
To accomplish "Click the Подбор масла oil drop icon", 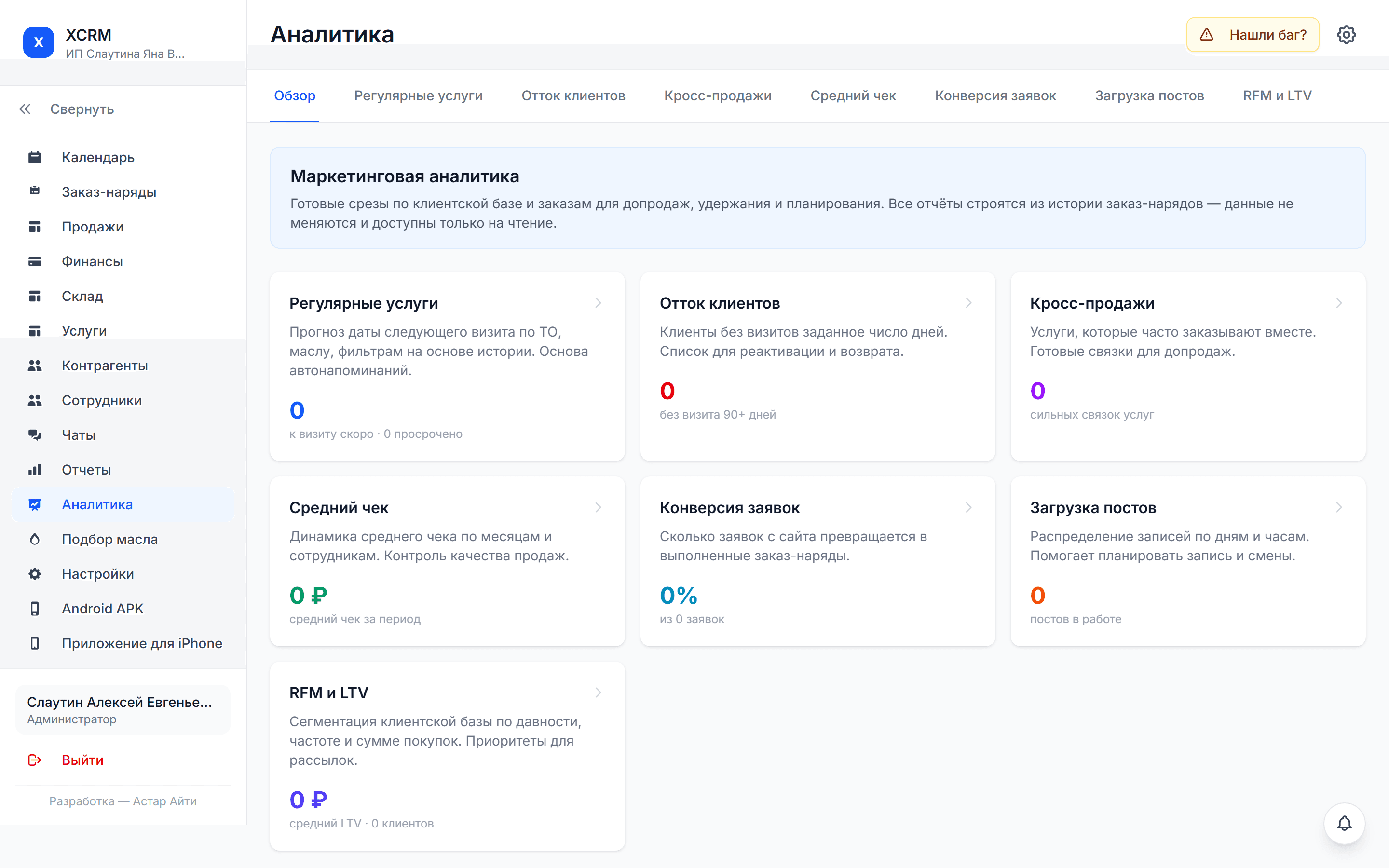I will [x=34, y=539].
